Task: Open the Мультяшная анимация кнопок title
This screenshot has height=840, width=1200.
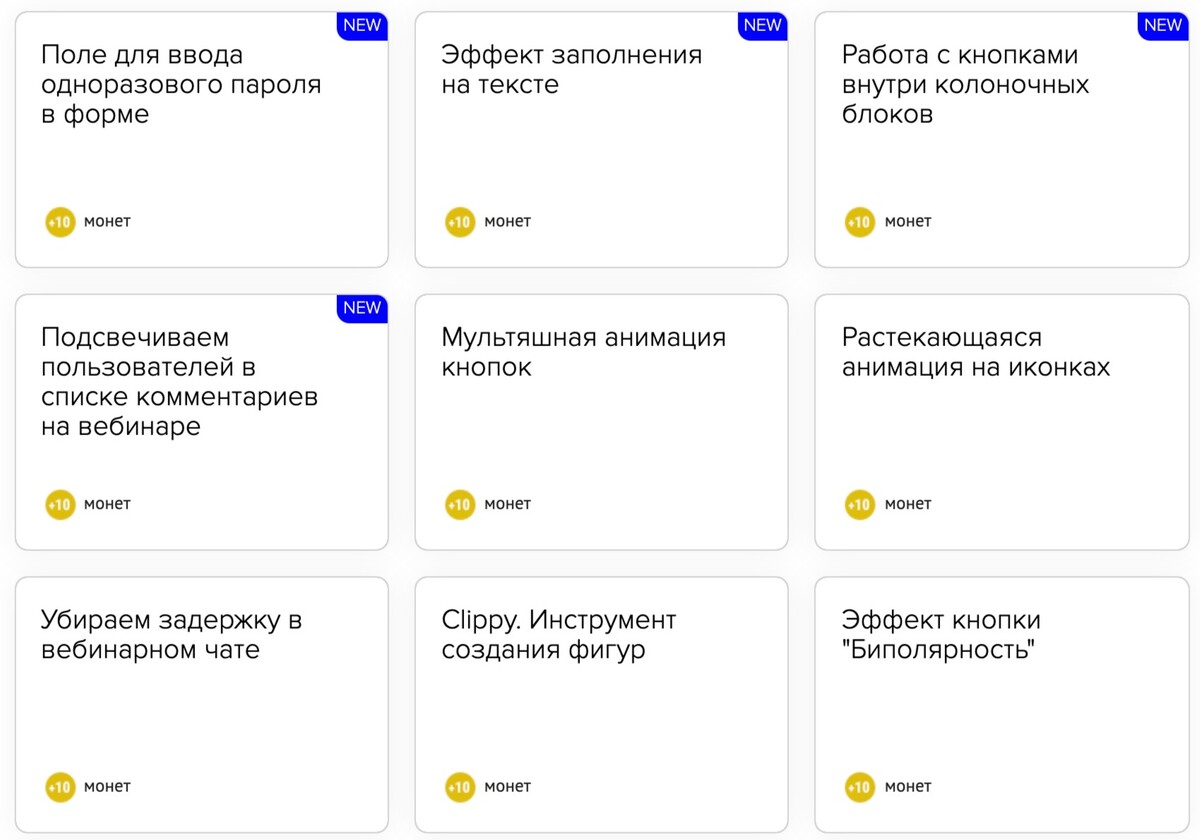Action: click(584, 353)
